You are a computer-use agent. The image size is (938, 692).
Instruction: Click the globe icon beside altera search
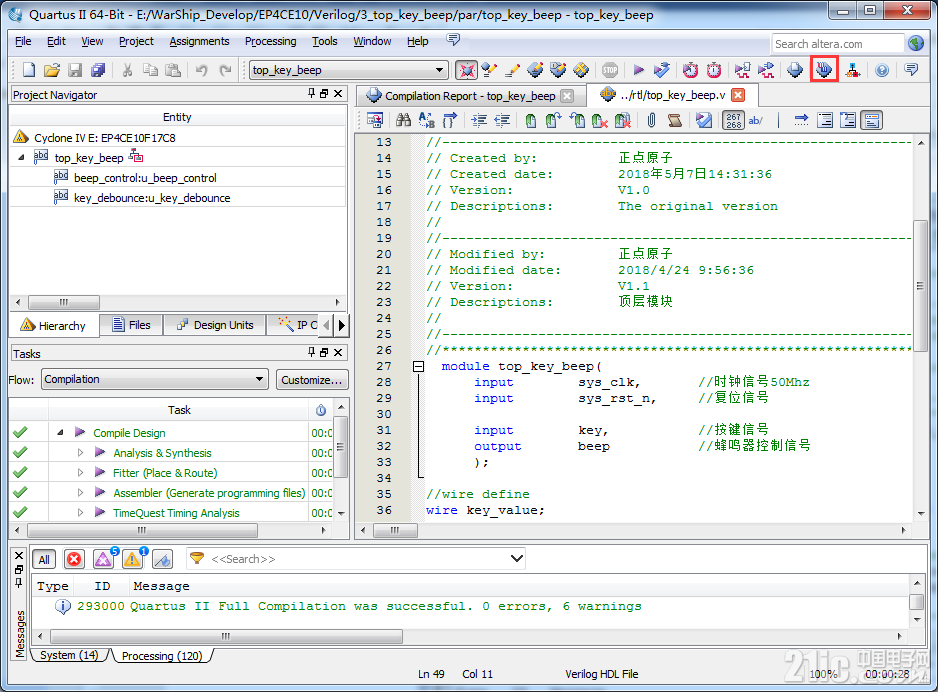pos(916,44)
